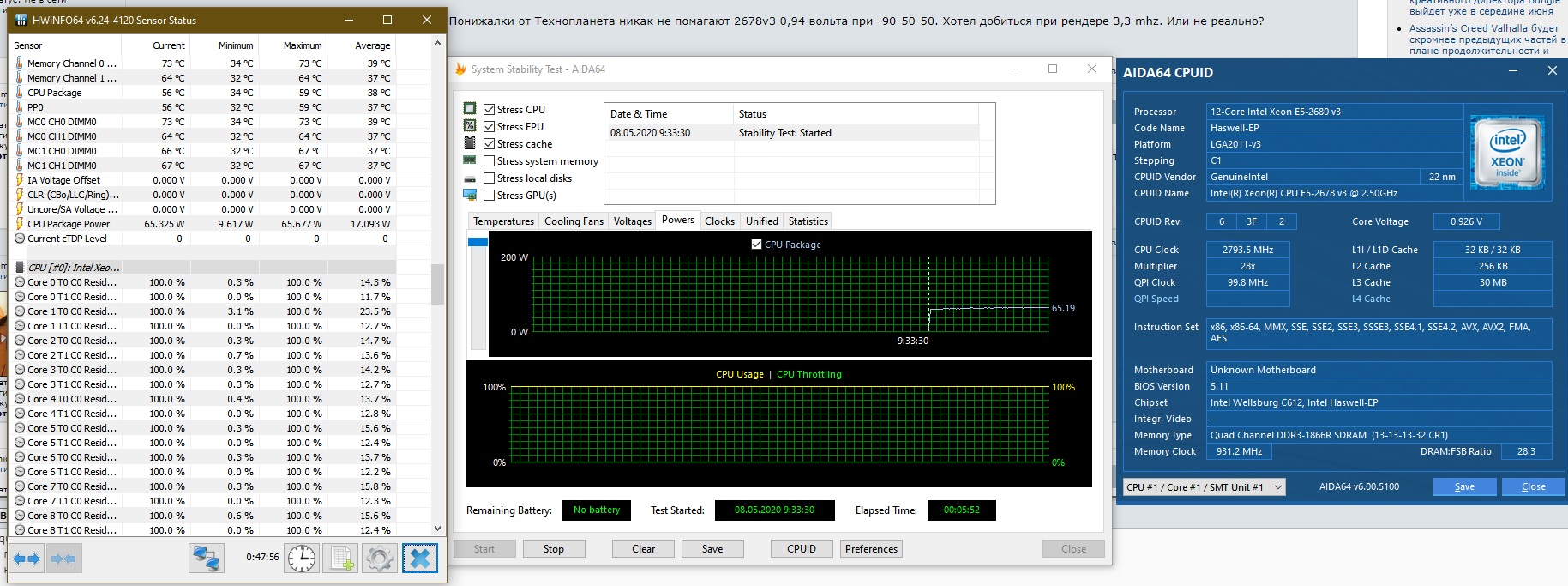Click the AIDA64 flame title icon
Screen dimensions: 1568x586
tap(460, 69)
